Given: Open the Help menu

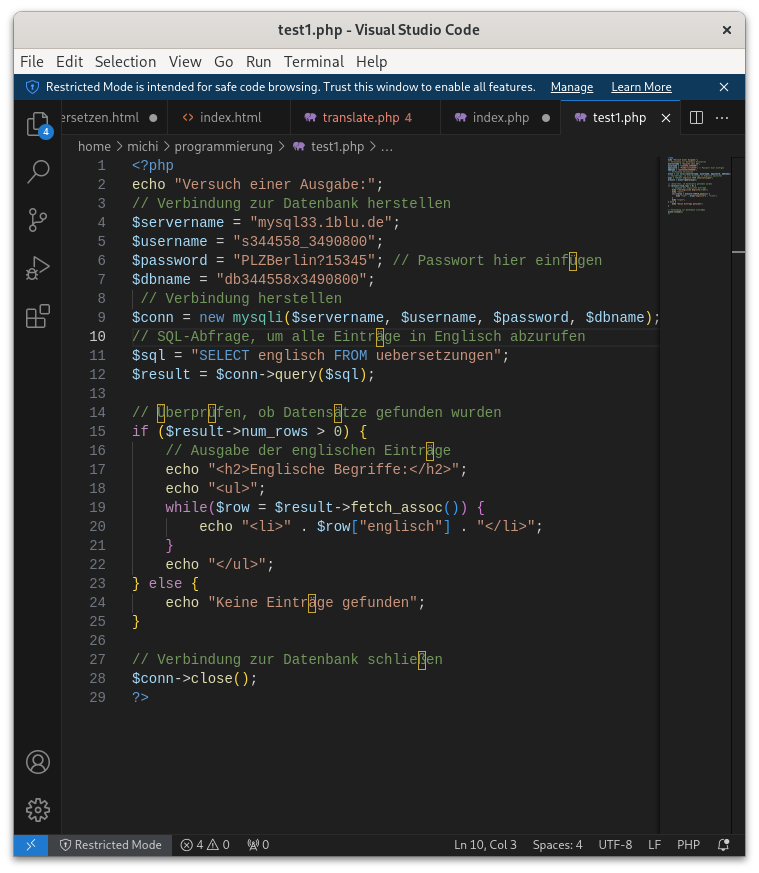Looking at the screenshot, I should click(371, 62).
